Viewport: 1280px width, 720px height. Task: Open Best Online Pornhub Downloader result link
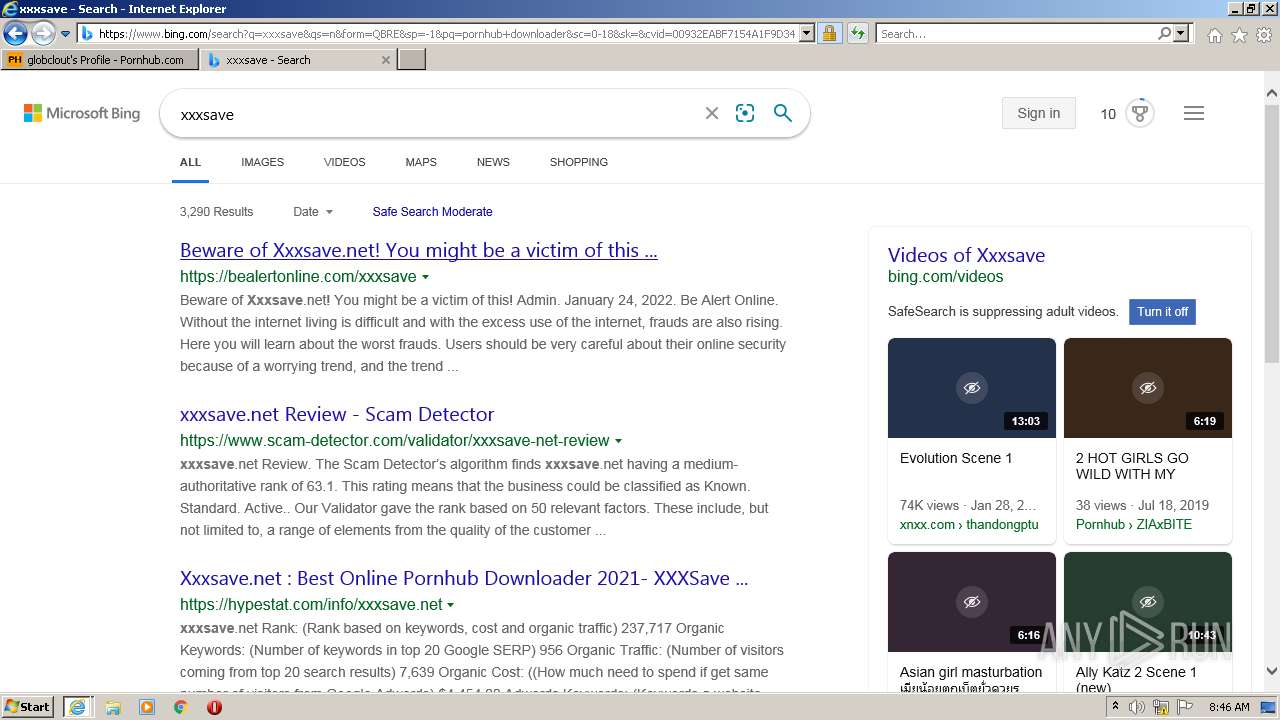pyautogui.click(x=464, y=579)
